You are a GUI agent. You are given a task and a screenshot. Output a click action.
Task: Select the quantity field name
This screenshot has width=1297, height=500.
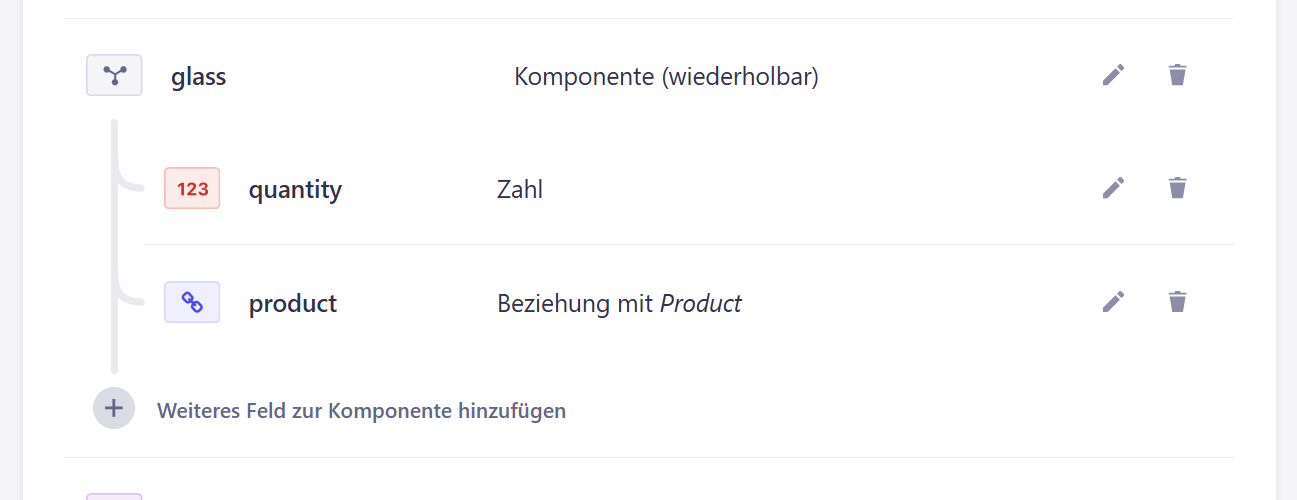tap(295, 189)
